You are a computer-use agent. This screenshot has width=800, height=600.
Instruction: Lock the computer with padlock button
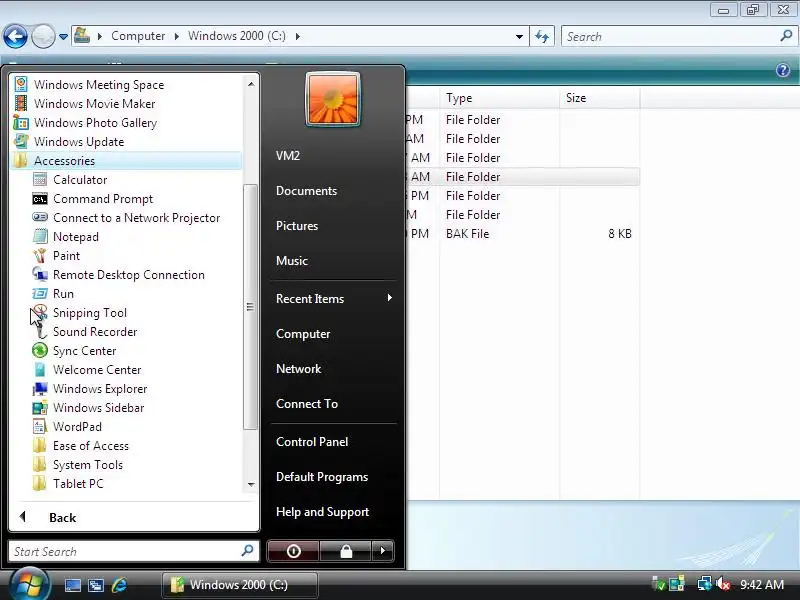tap(346, 551)
